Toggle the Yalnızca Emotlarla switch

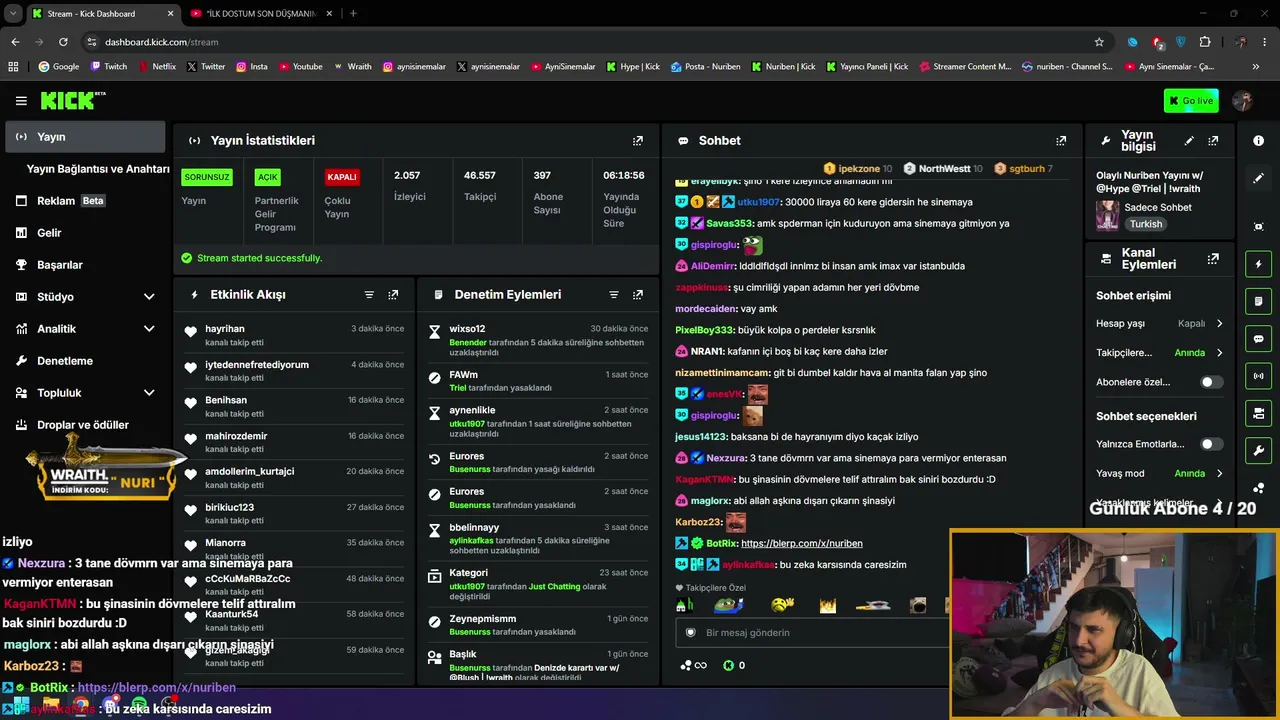pyautogui.click(x=1211, y=444)
